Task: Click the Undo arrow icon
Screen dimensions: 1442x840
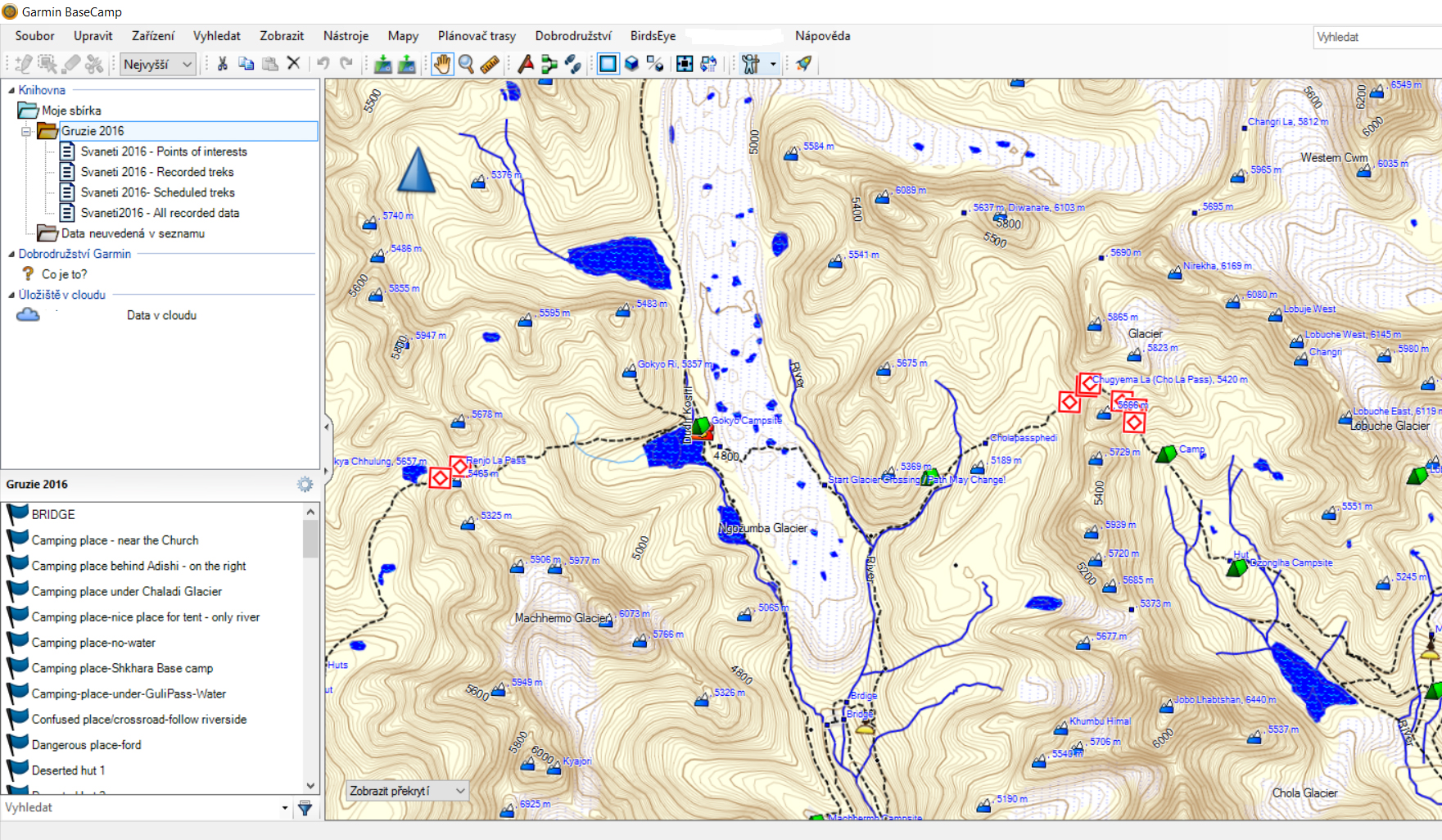Action: [323, 64]
